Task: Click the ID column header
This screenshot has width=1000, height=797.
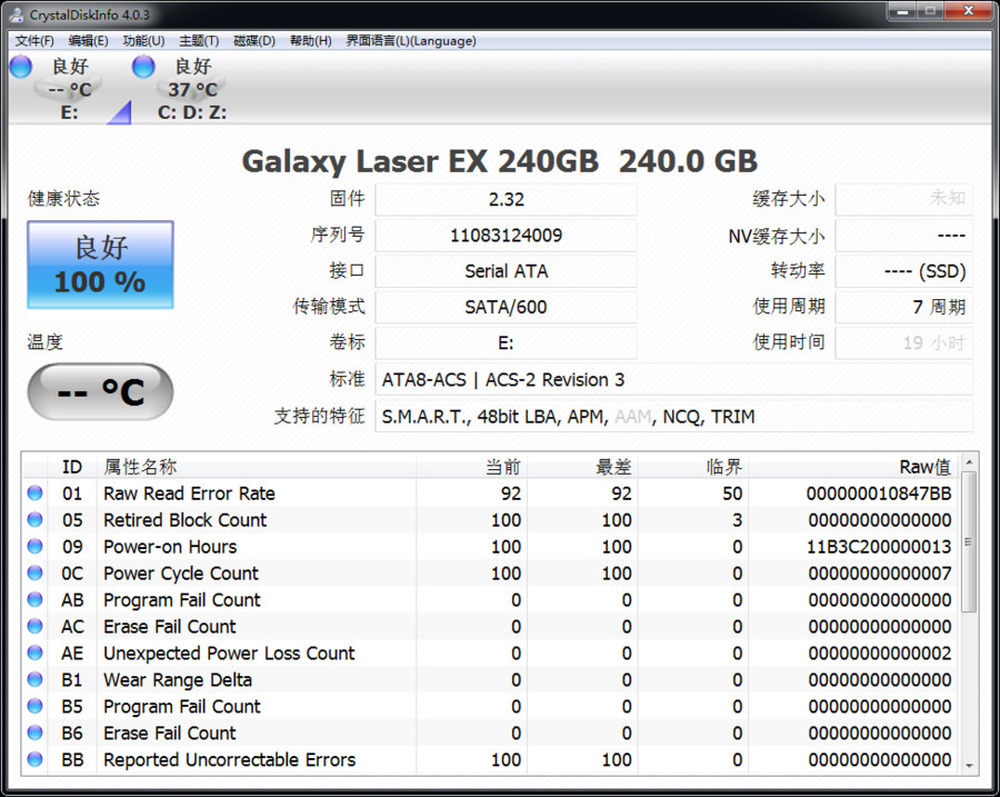Action: pos(72,467)
